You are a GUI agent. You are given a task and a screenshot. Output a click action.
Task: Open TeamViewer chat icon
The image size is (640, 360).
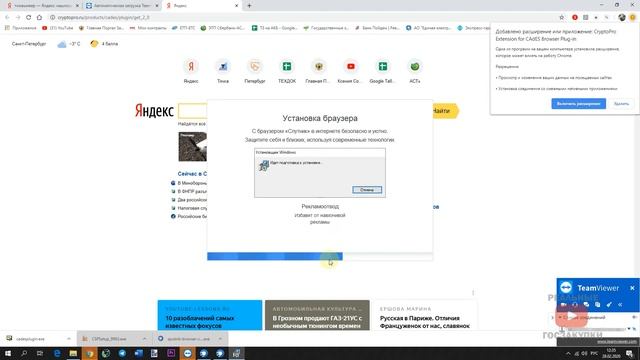(586, 304)
